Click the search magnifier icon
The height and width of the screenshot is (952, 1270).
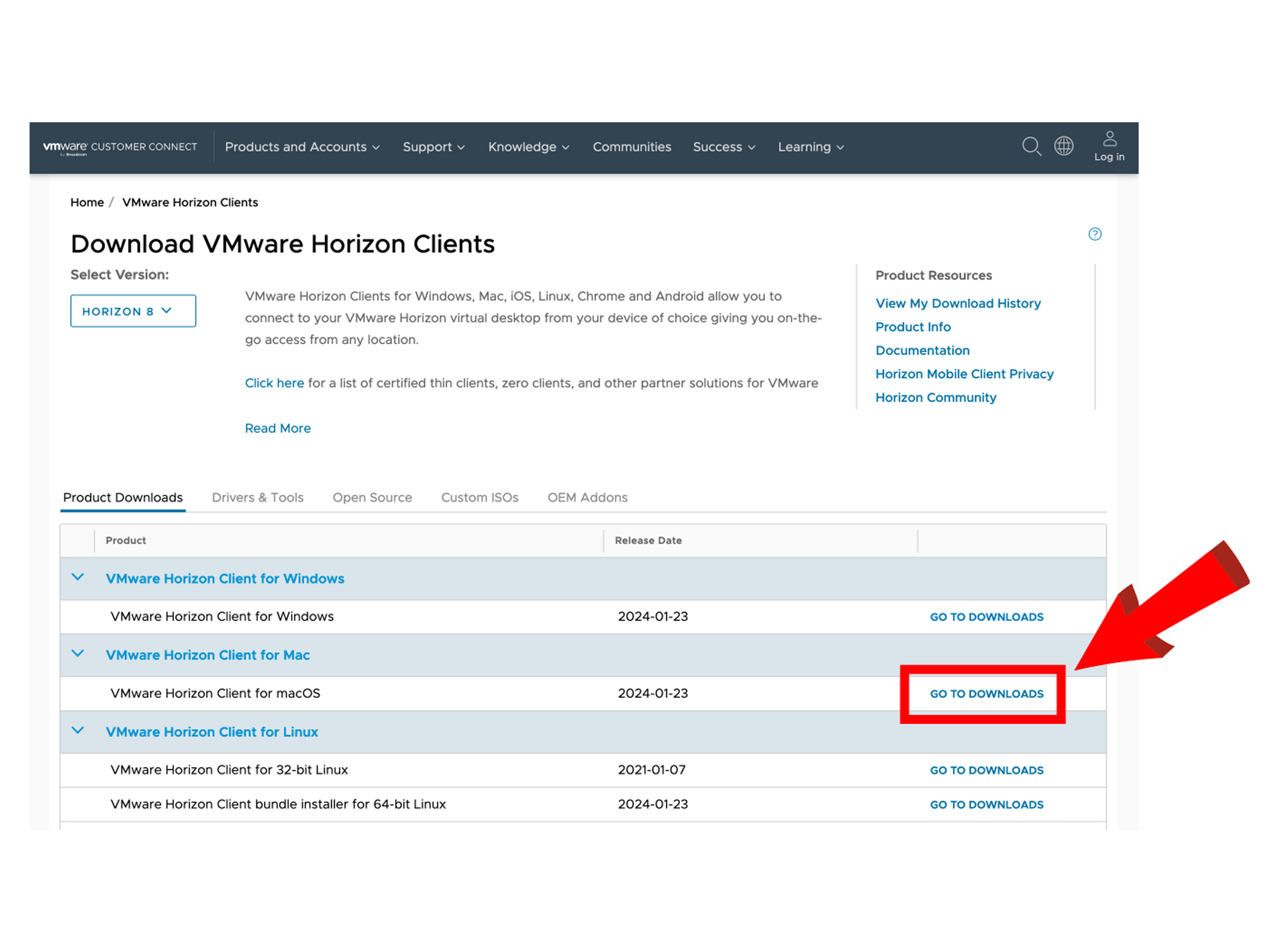(x=1031, y=146)
